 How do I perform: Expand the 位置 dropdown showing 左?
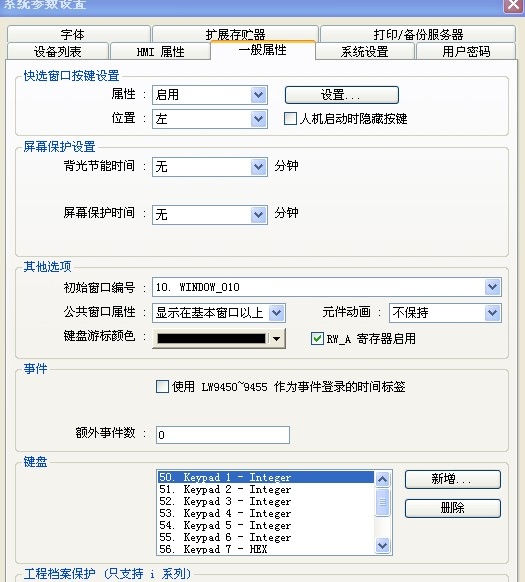[x=210, y=119]
